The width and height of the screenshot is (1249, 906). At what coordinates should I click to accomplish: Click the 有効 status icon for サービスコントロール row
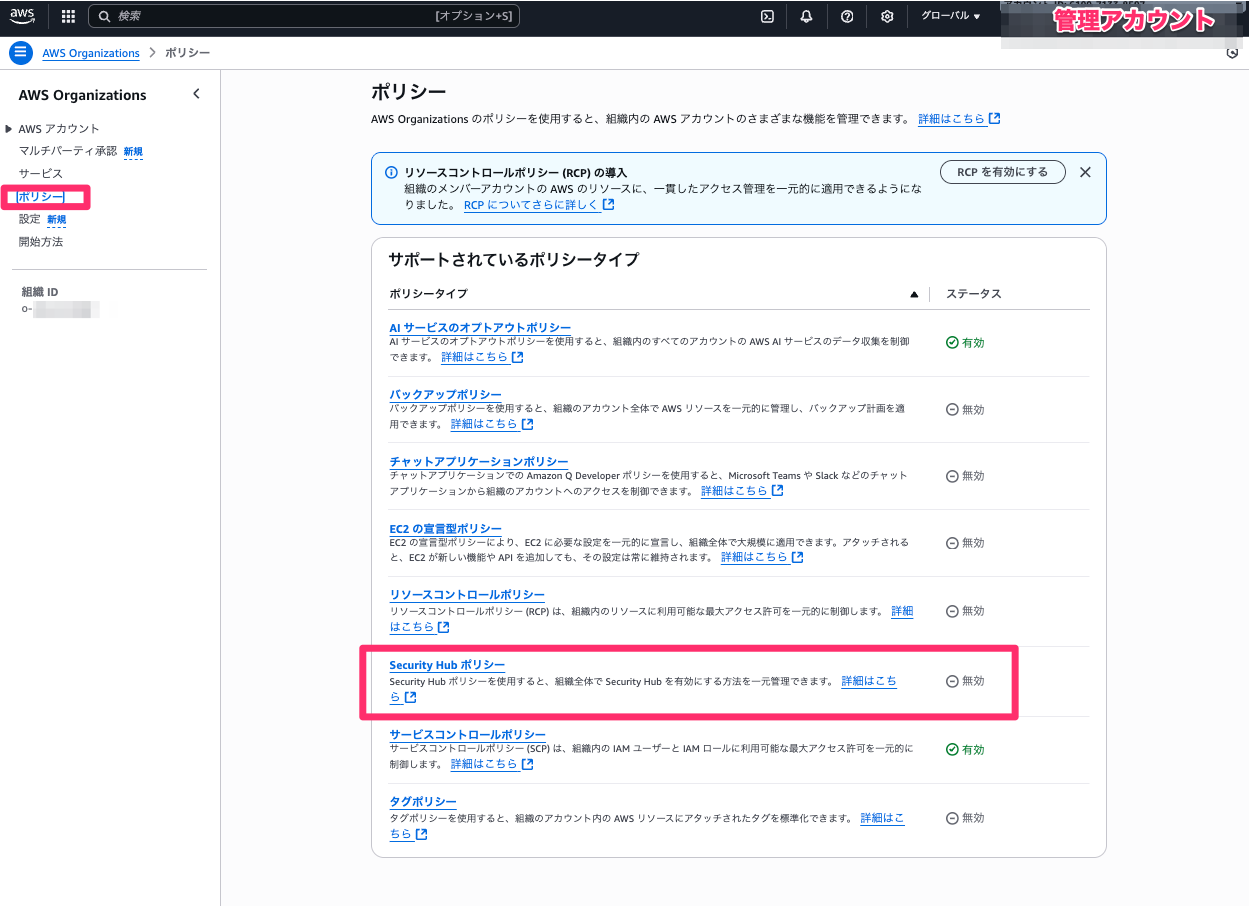click(952, 750)
